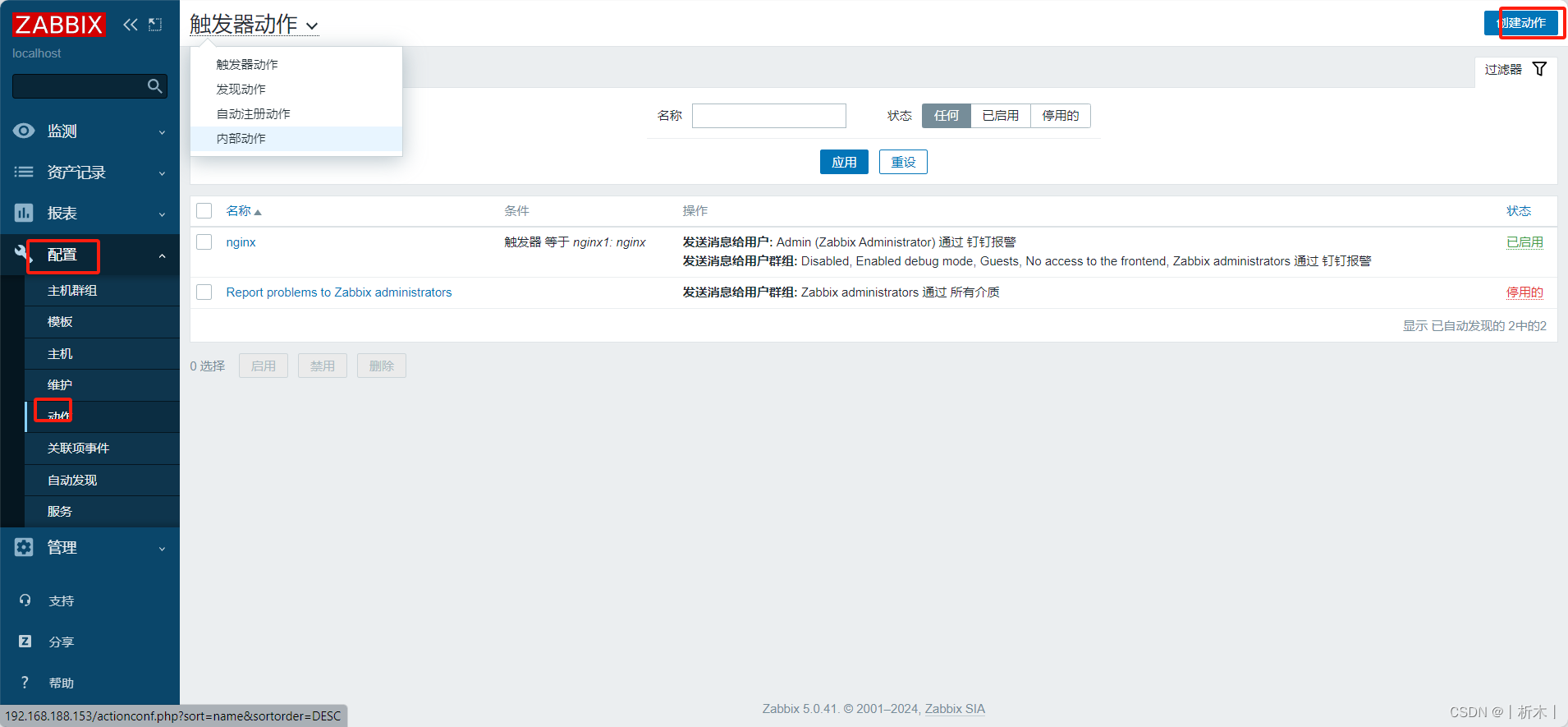Expand the 监测 menu section
Screen dimensions: 1568x727
pos(162,132)
